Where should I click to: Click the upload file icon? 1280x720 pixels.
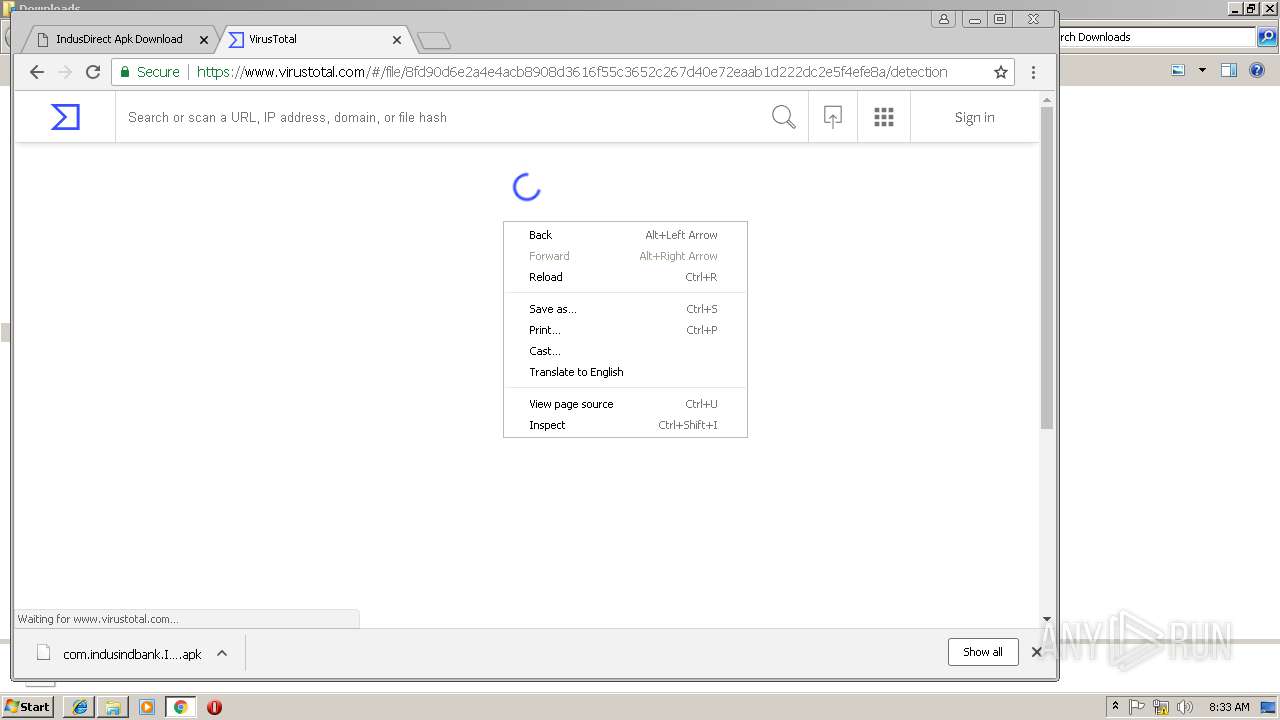coord(832,117)
